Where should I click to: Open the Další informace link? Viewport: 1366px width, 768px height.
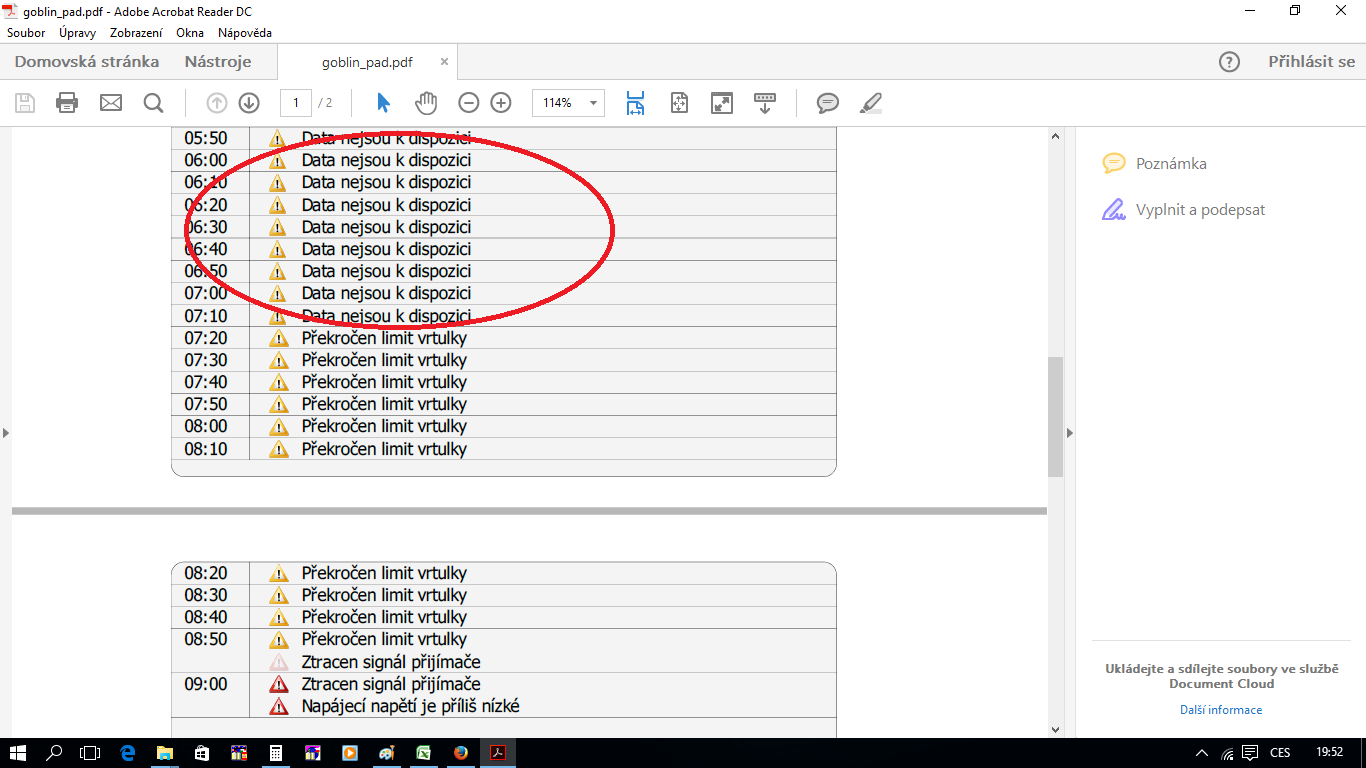pos(1220,710)
